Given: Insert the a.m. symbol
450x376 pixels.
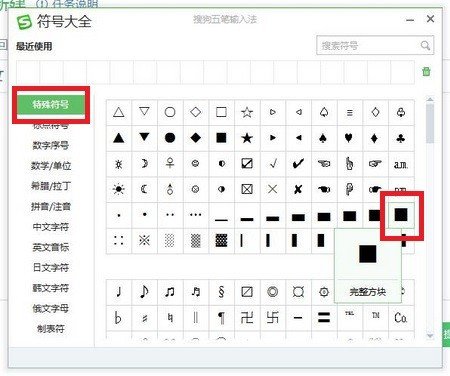Looking at the screenshot, I should pyautogui.click(x=401, y=164).
